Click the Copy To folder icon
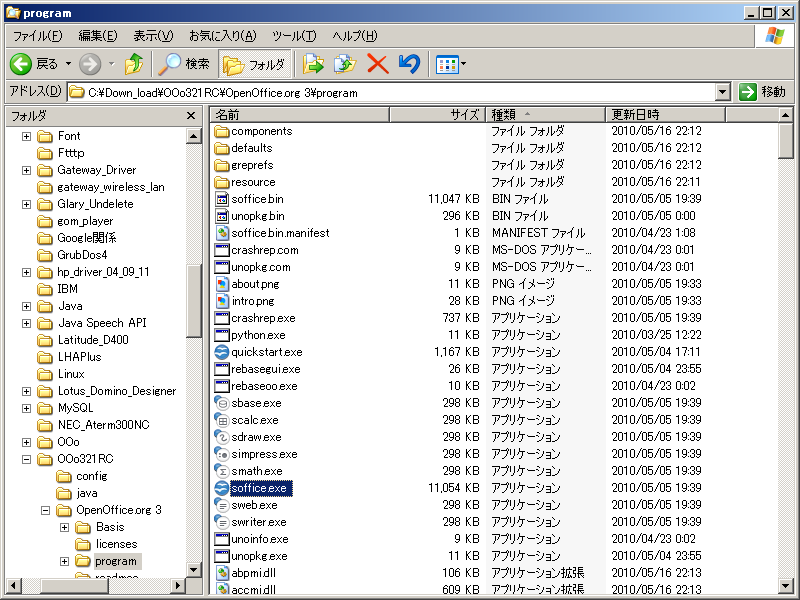This screenshot has height=600, width=800. point(345,64)
